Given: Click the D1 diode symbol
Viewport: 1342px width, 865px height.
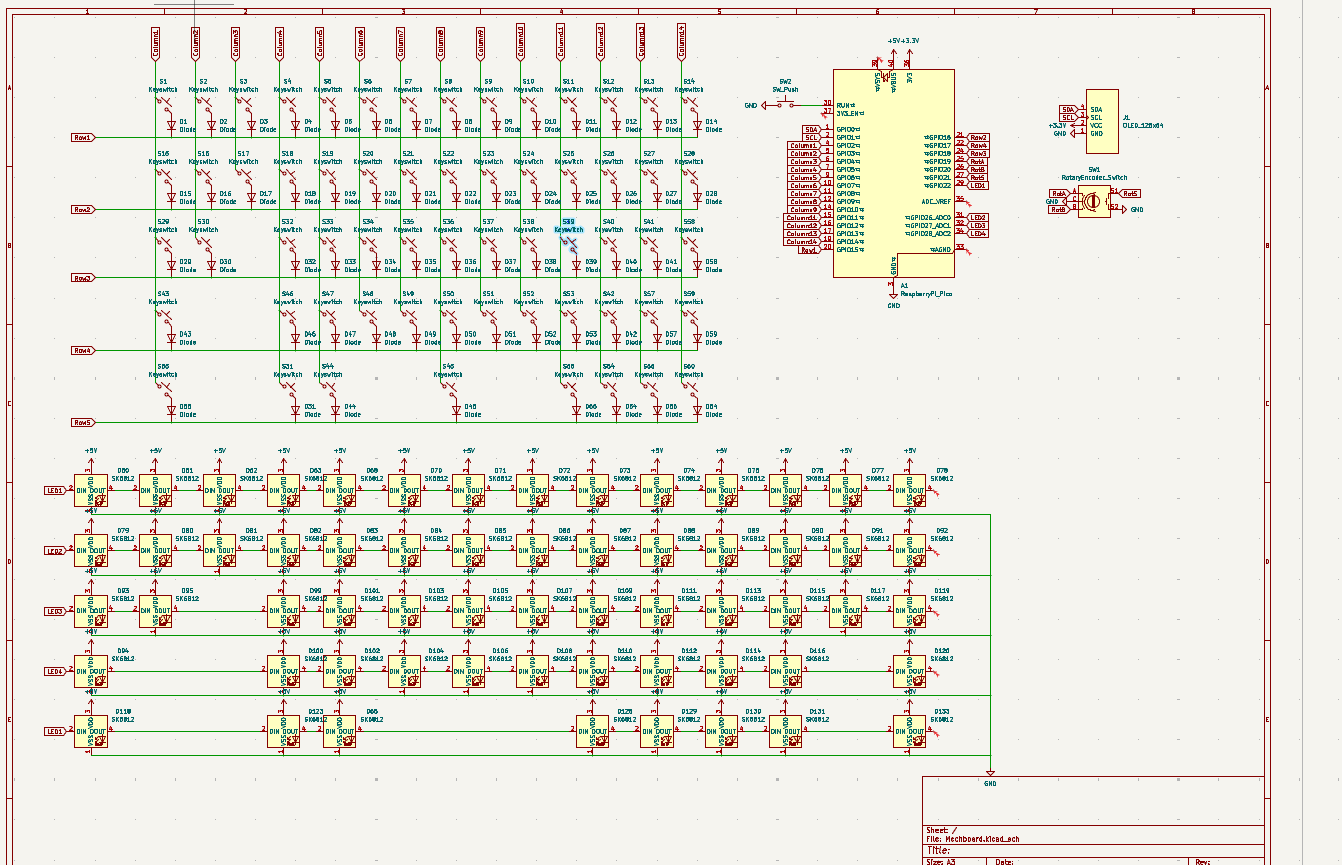Looking at the screenshot, I should pyautogui.click(x=171, y=125).
